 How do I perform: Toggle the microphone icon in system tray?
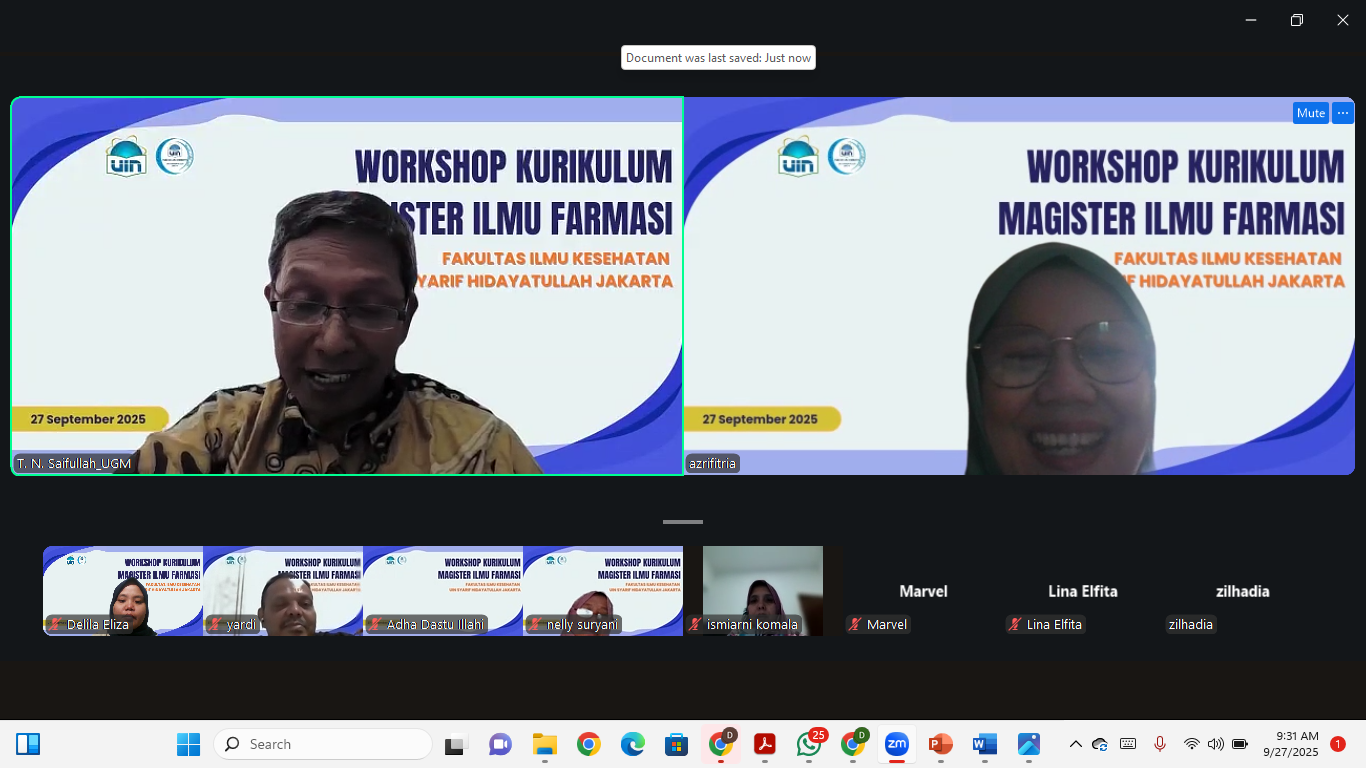tap(1160, 744)
